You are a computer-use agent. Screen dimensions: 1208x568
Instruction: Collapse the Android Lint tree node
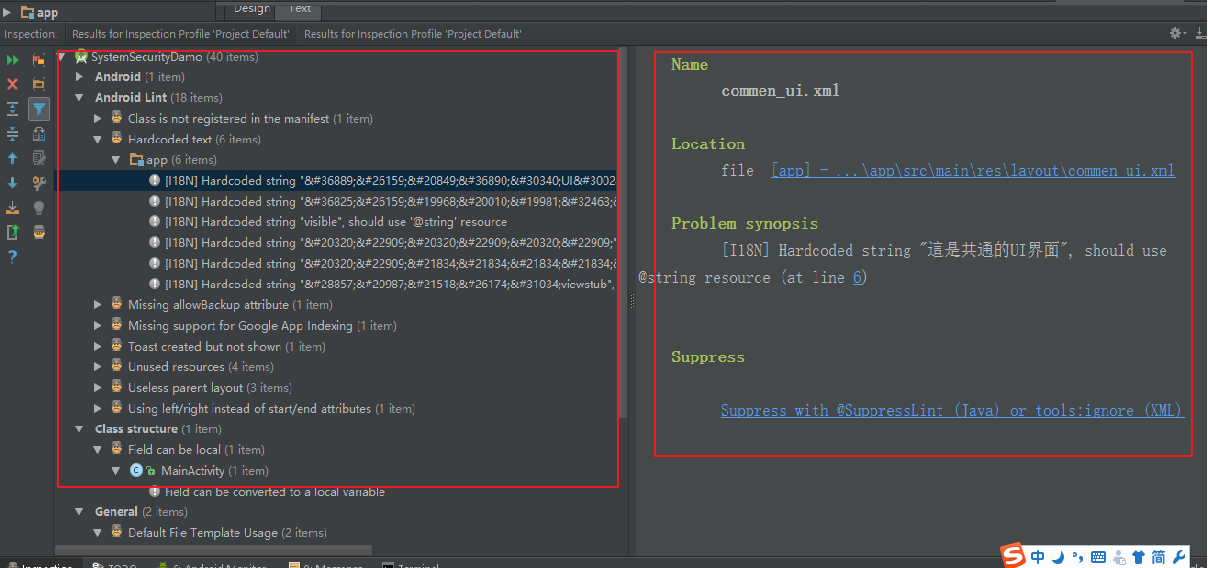[x=80, y=98]
